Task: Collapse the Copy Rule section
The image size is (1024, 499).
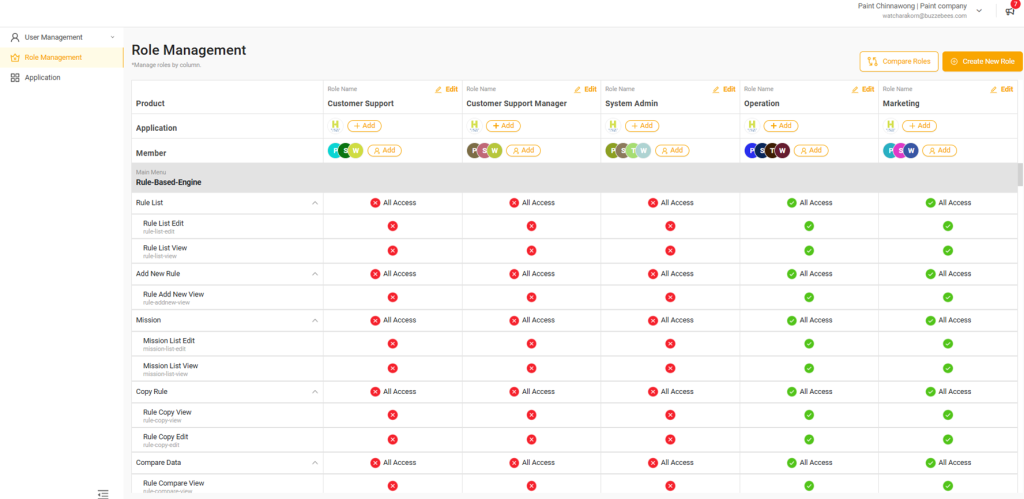Action: [315, 392]
